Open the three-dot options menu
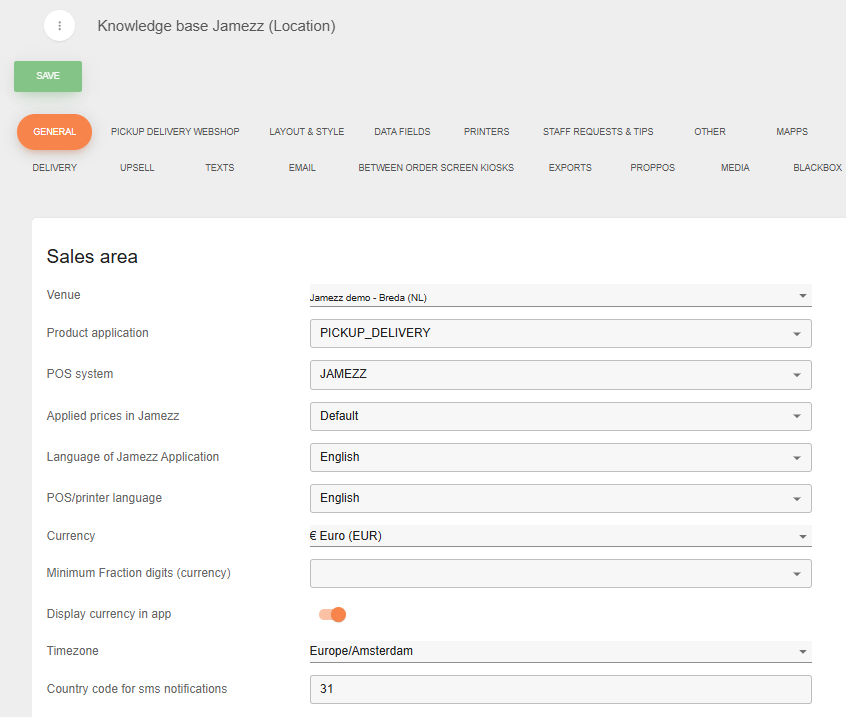 point(60,26)
